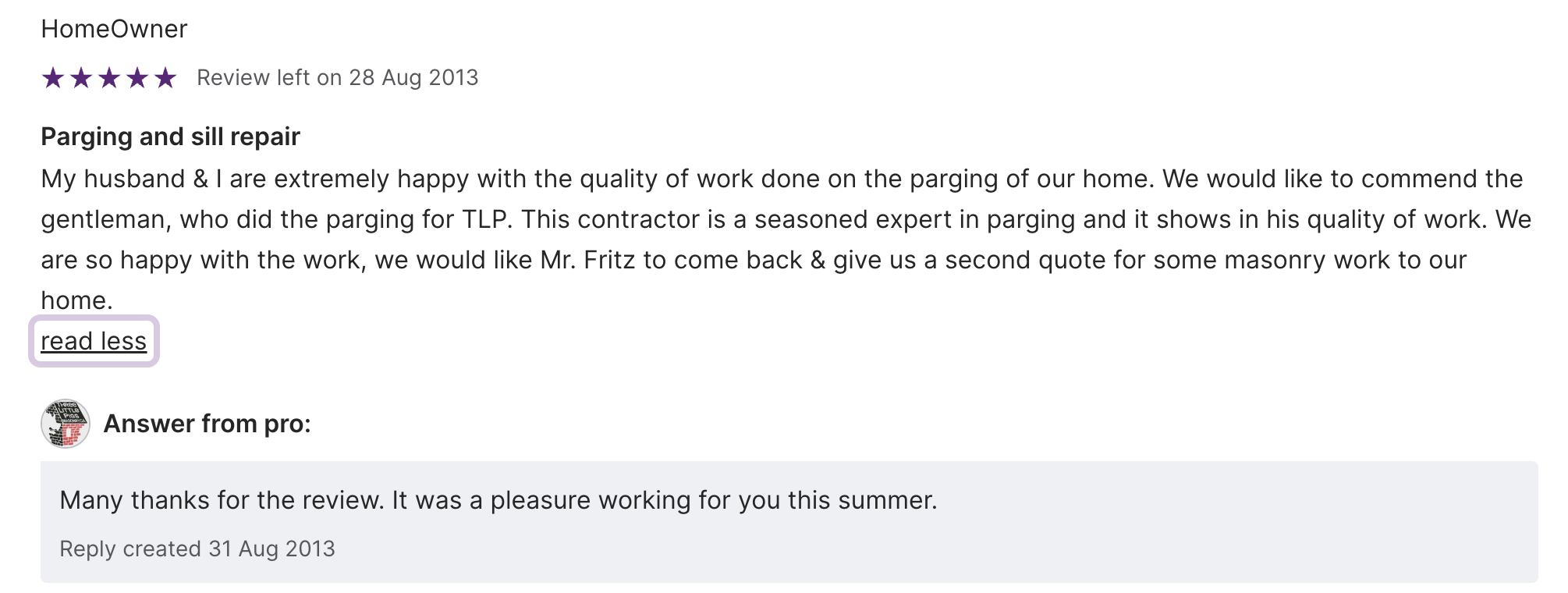Click the final word "home." of the review
The image size is (1568, 593).
[76, 300]
